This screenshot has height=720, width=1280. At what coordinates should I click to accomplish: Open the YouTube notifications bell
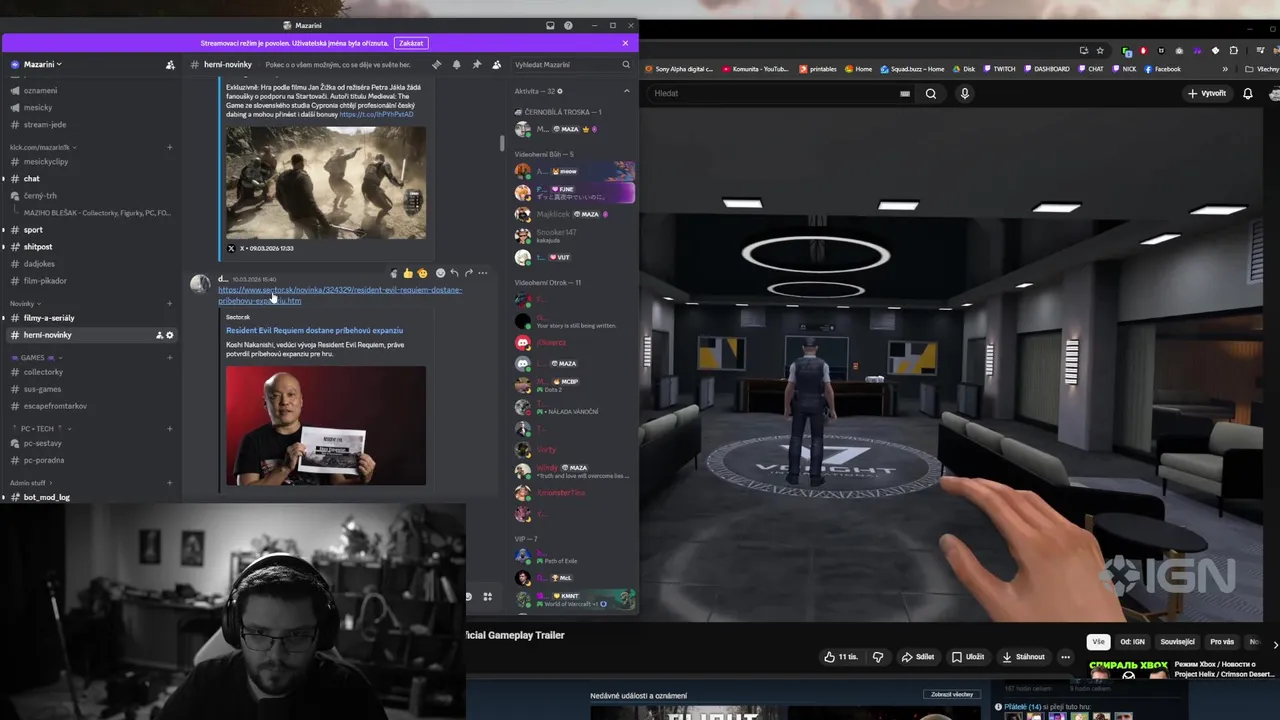(x=1248, y=93)
